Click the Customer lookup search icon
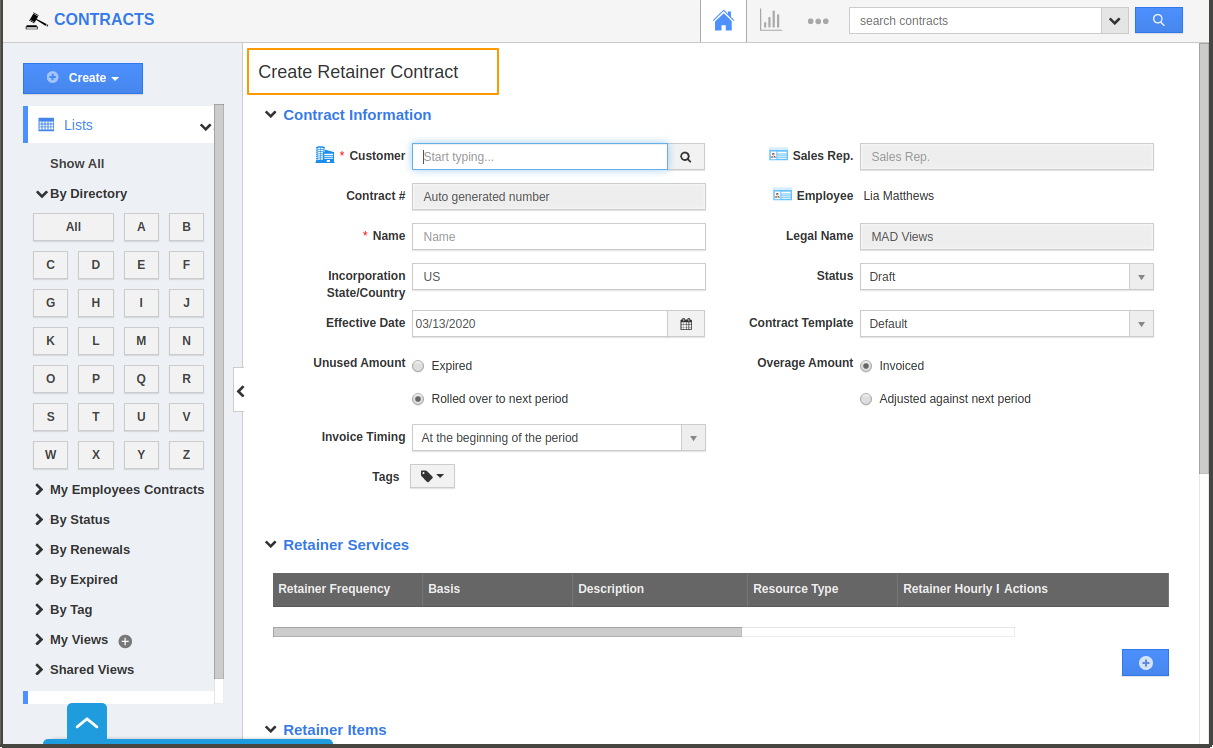This screenshot has height=748, width=1213. click(x=686, y=157)
